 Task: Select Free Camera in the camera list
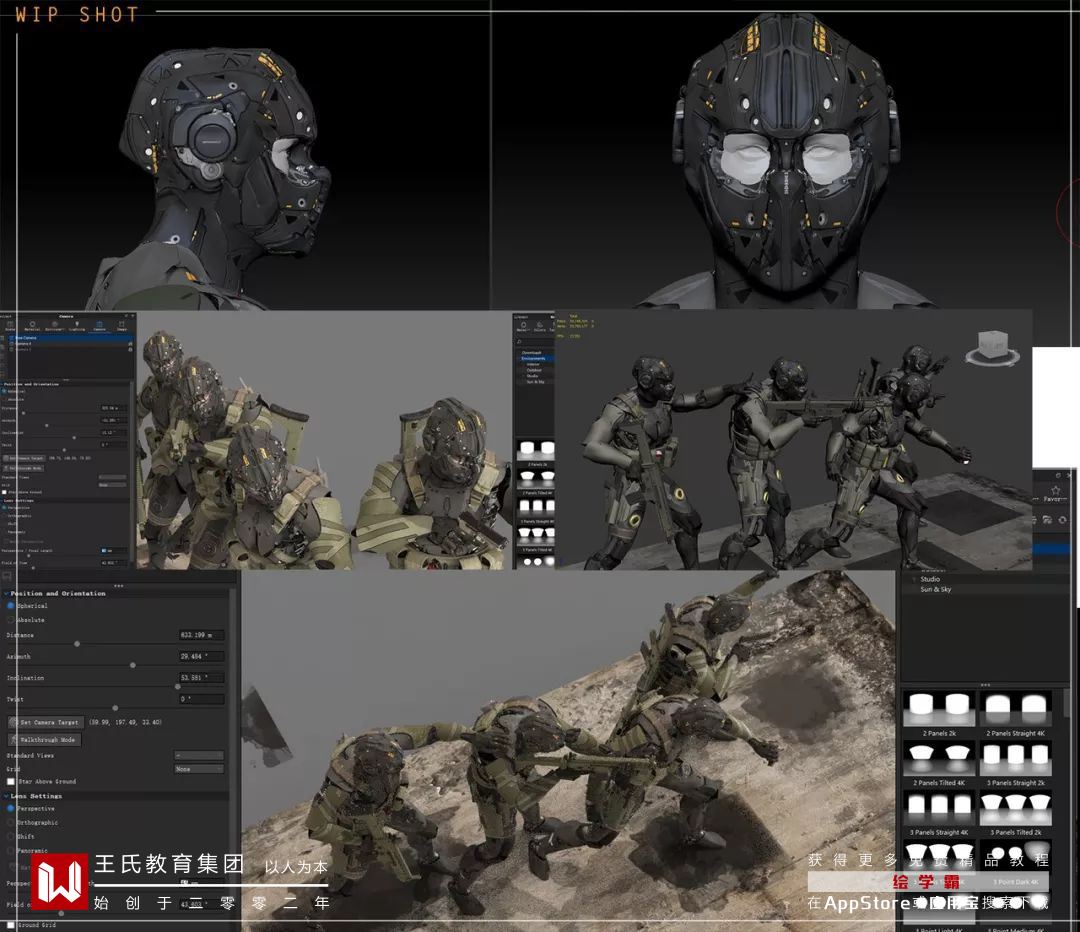69,338
